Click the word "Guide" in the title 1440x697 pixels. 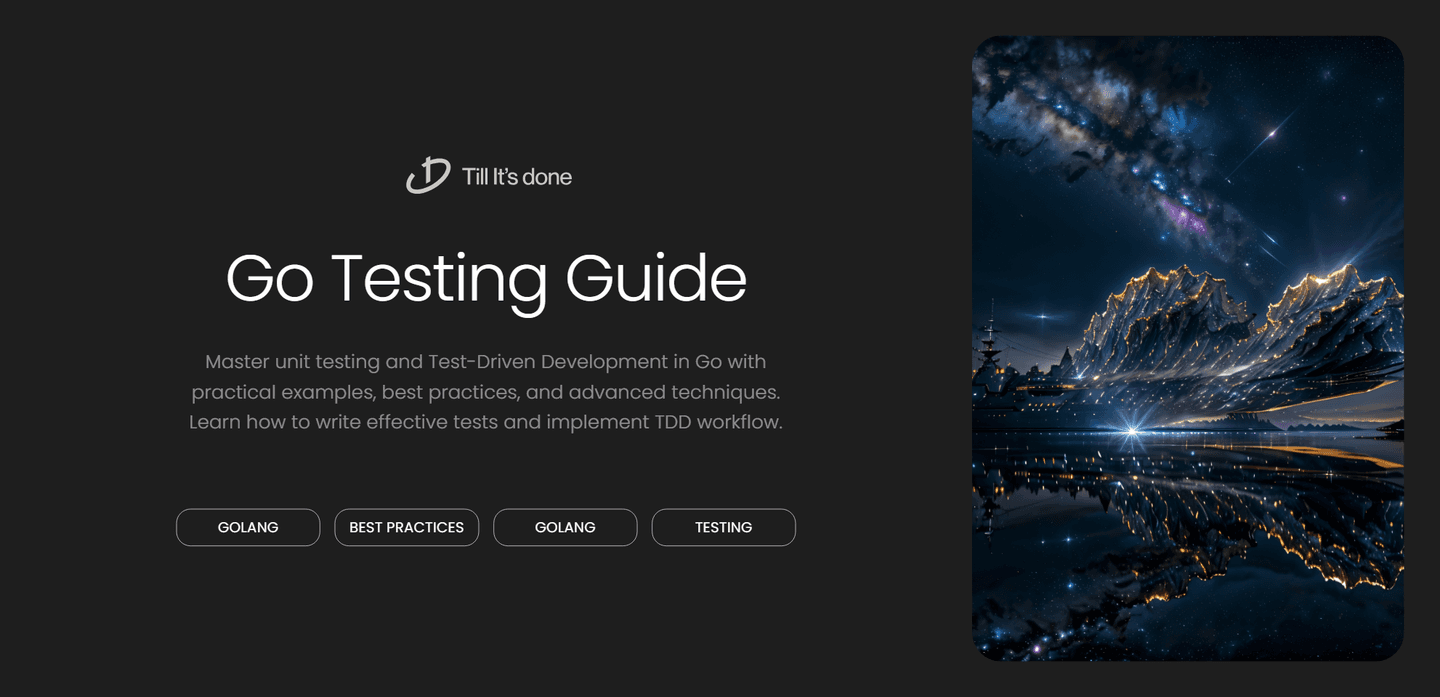(656, 278)
